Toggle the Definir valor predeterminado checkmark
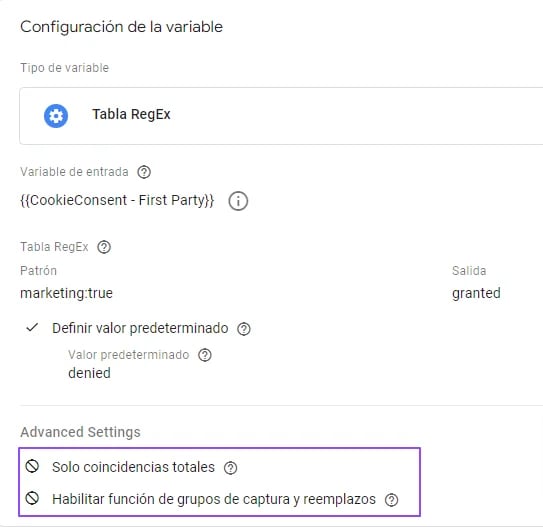543x527 pixels. (32, 328)
